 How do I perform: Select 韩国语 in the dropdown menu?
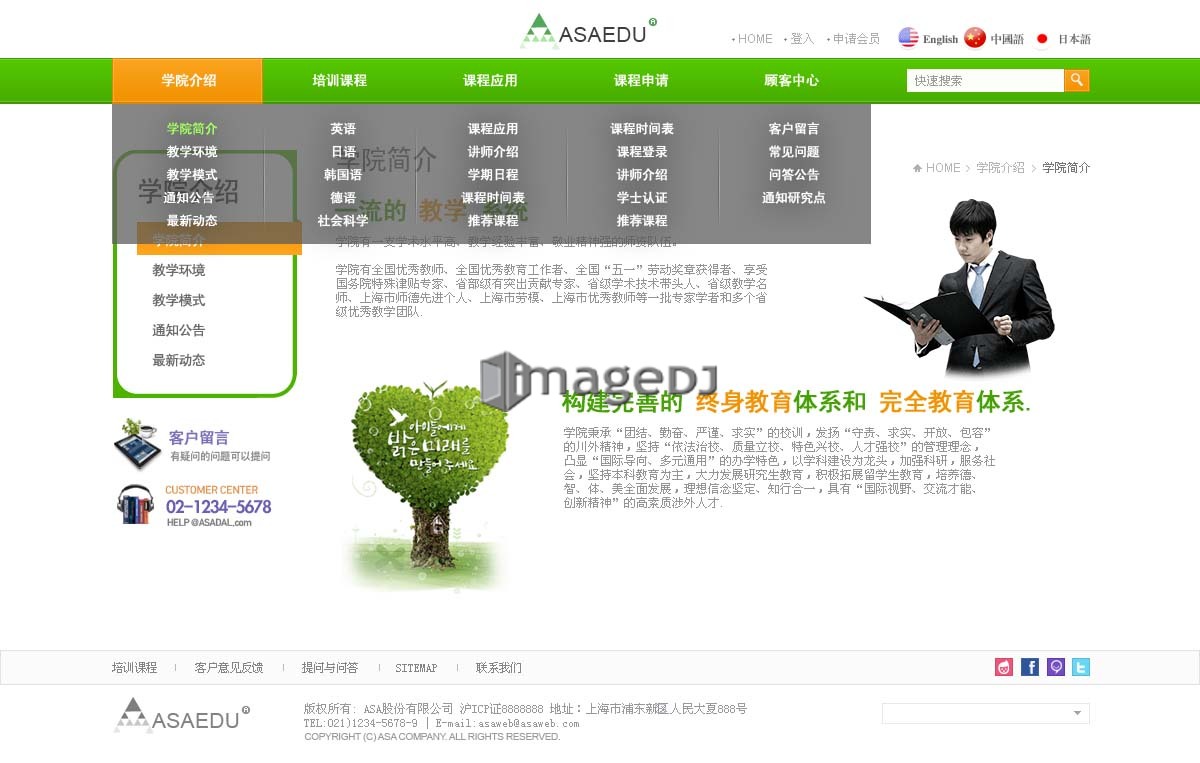coord(343,175)
